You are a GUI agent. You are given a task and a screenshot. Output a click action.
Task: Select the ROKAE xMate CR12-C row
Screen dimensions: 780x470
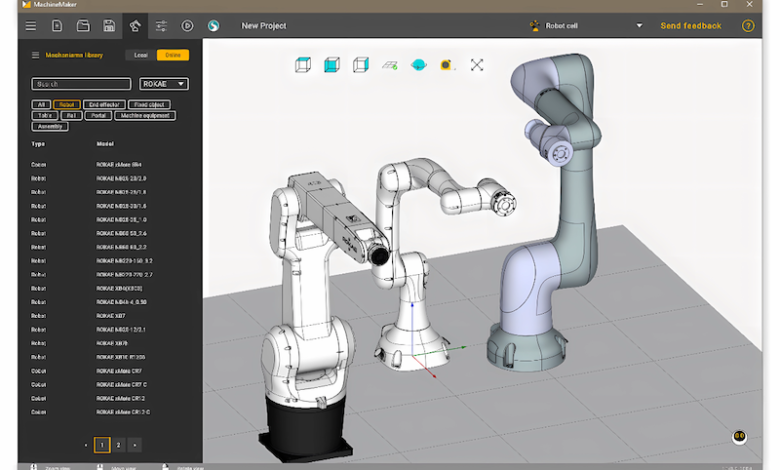pyautogui.click(x=110, y=412)
